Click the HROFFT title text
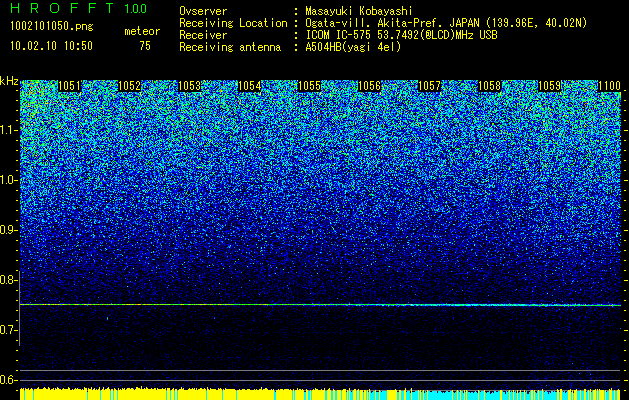629x400 pixels. 62,8
